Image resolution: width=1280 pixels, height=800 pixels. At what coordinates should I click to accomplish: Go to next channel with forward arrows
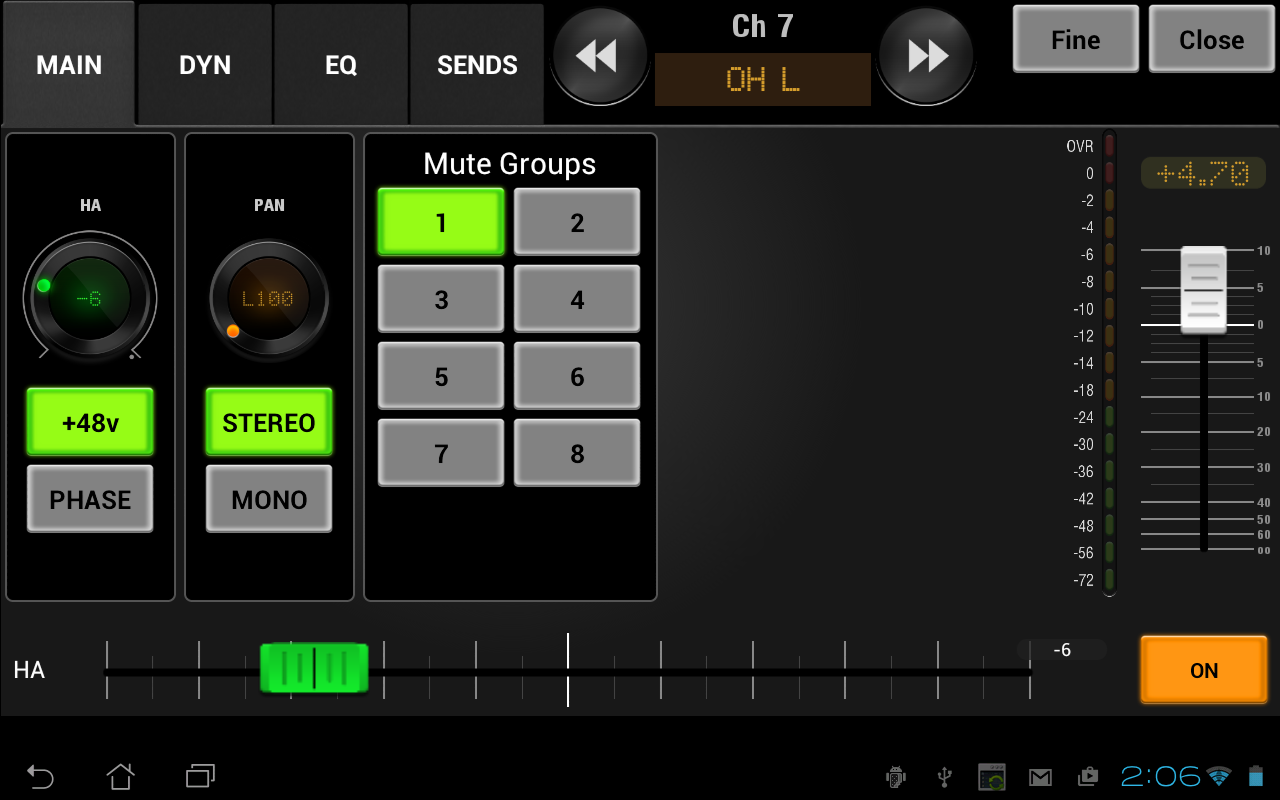927,56
